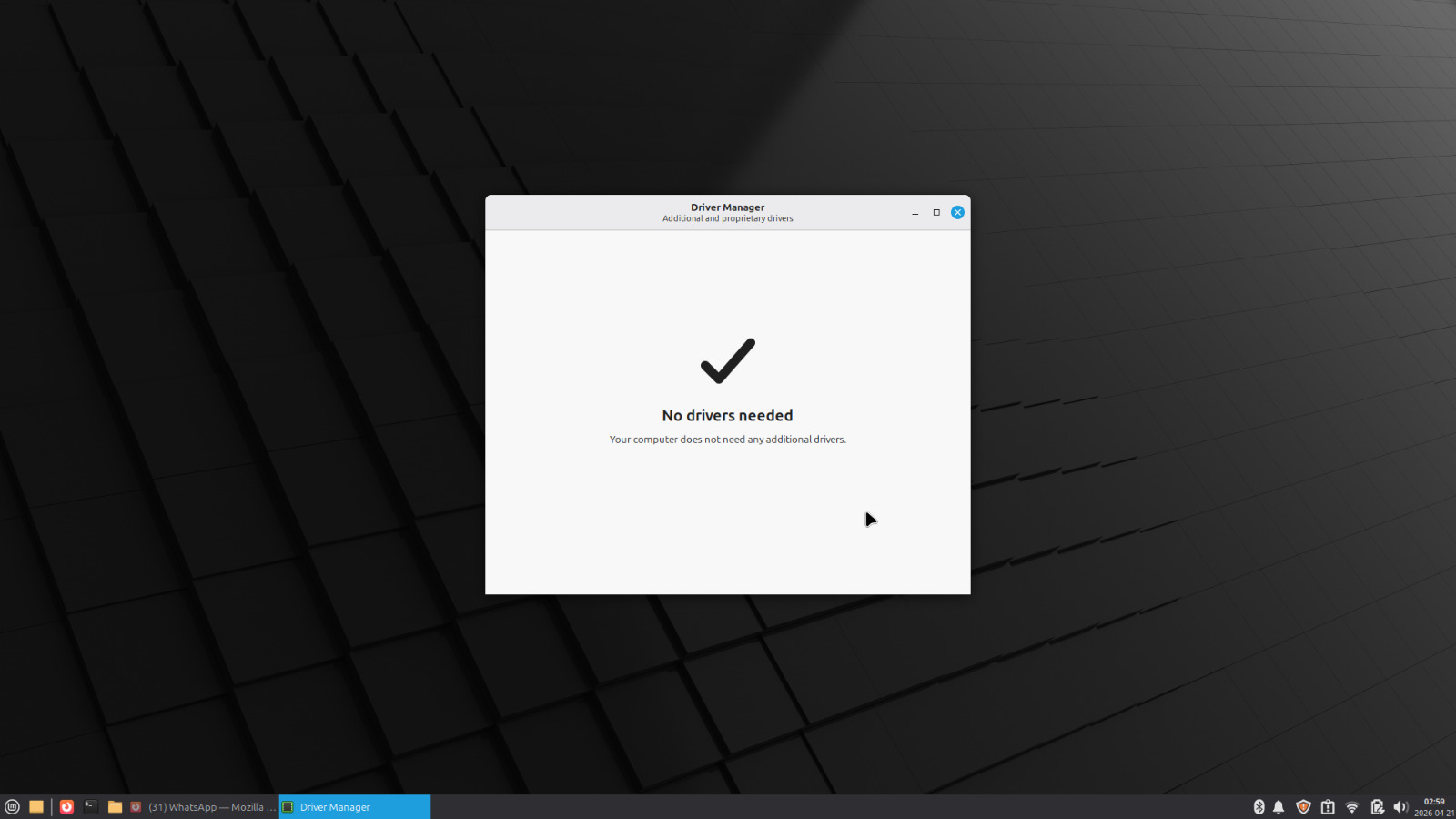Open the Terminal launcher in taskbar
Screen dimensions: 1456x819
(x=91, y=806)
